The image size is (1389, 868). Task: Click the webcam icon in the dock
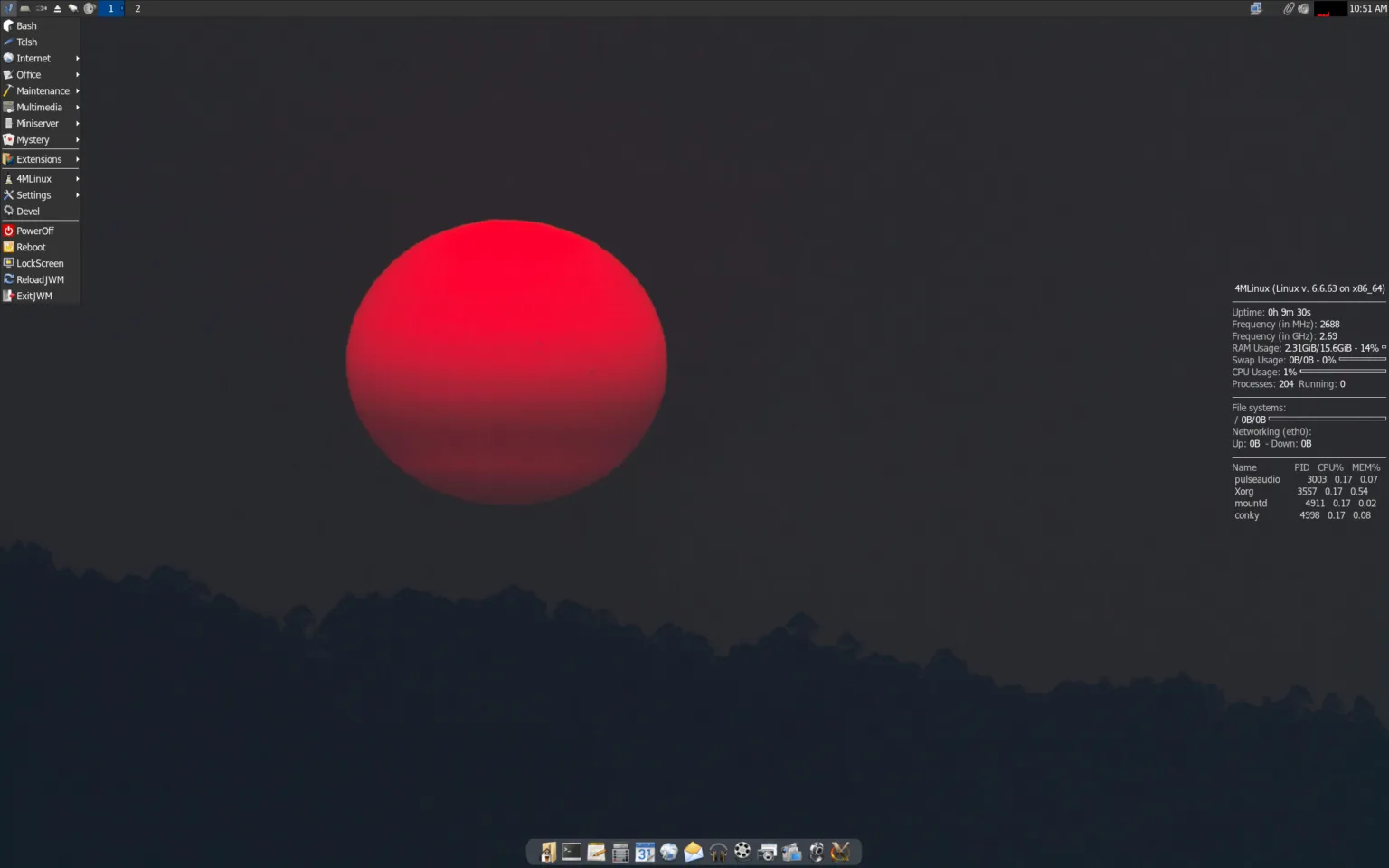[x=816, y=851]
